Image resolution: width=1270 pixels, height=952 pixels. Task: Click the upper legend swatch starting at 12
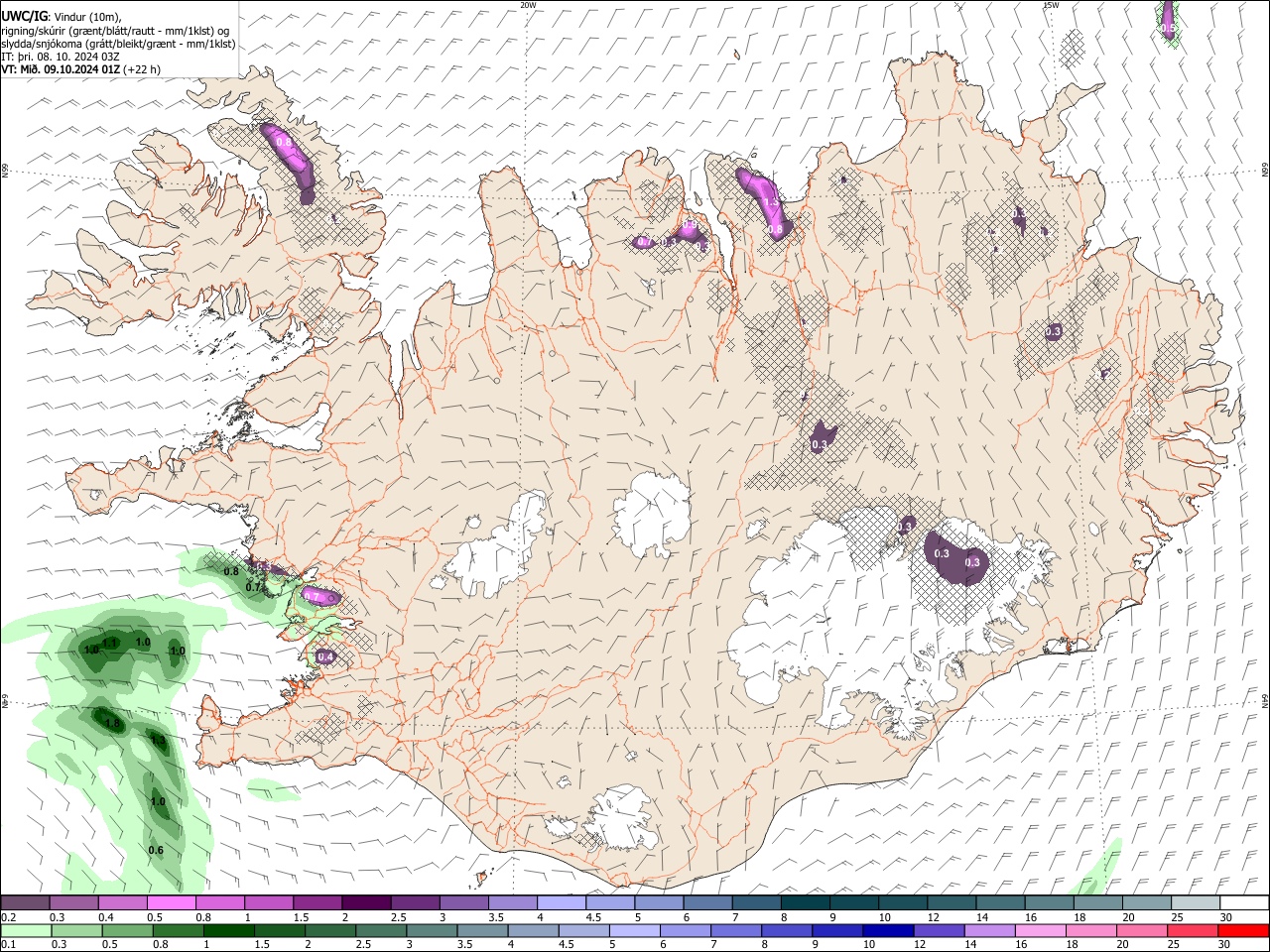[x=950, y=902]
